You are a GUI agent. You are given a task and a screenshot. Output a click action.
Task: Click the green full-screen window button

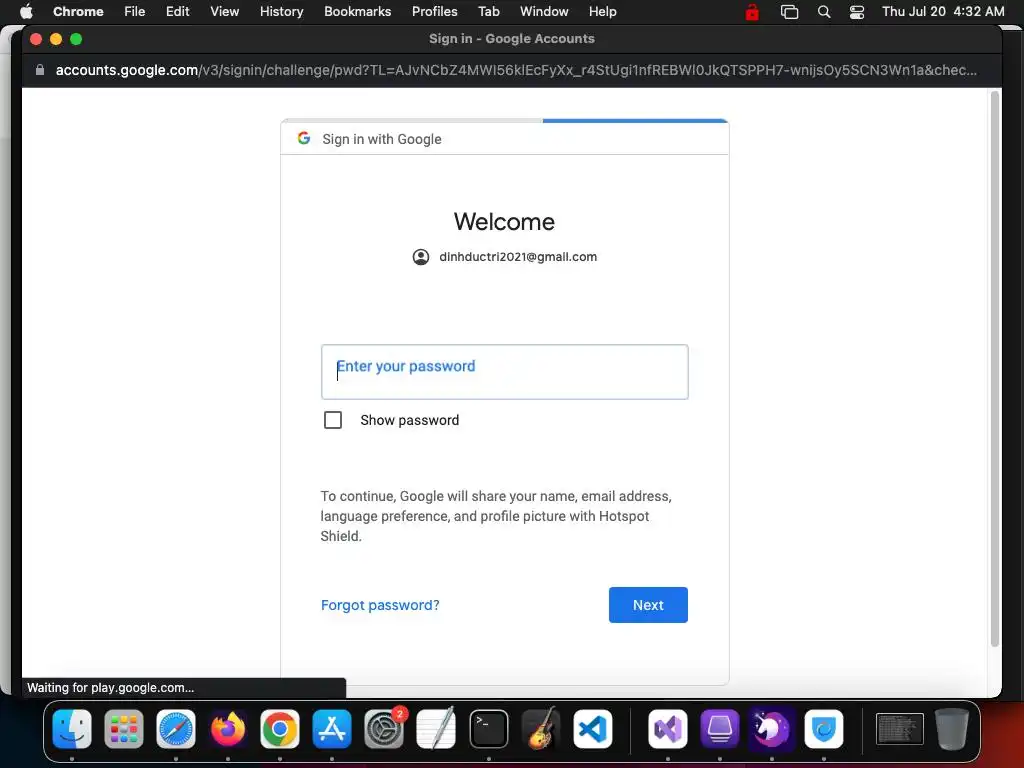click(76, 39)
